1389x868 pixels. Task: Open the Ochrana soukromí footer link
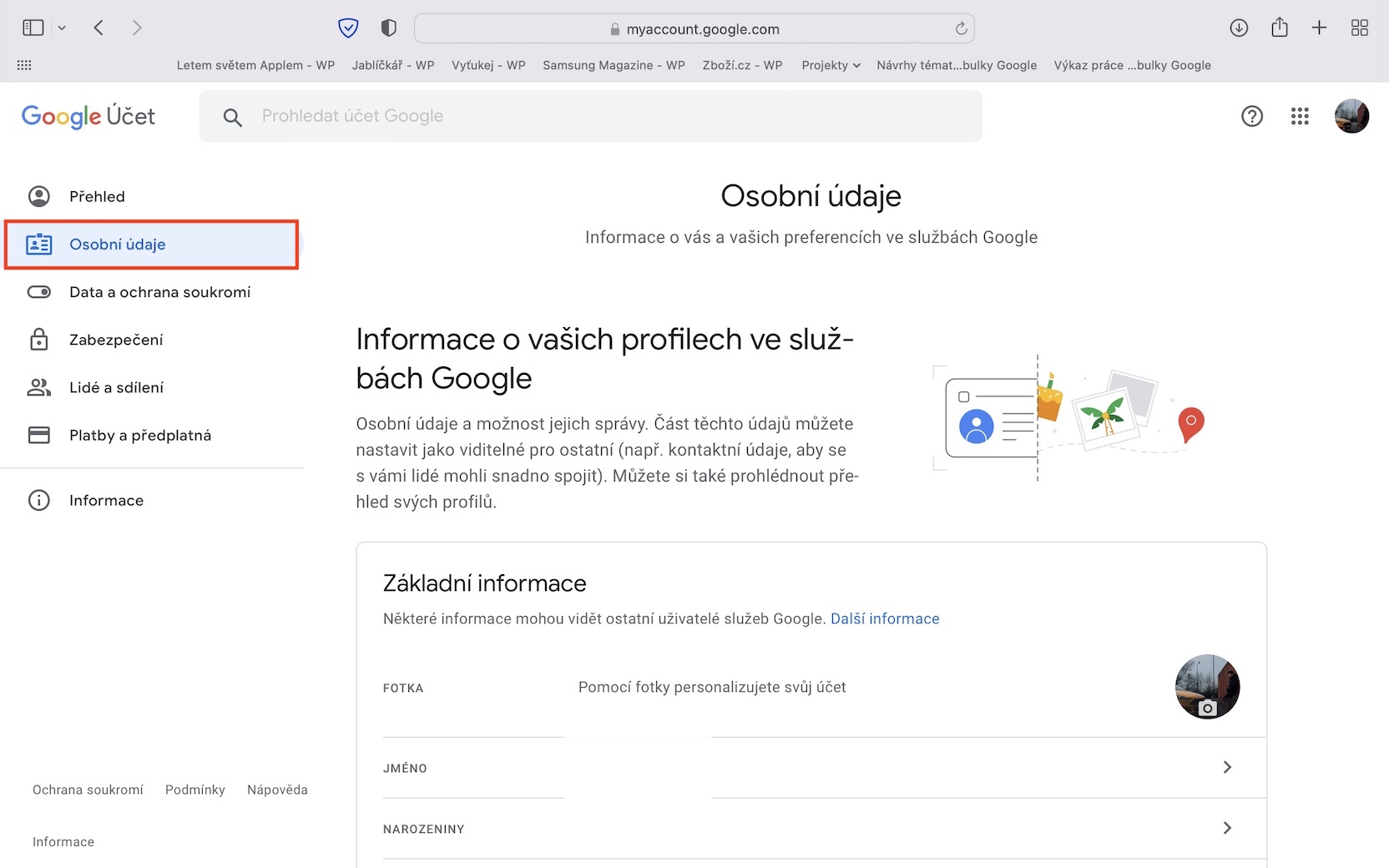tap(88, 790)
